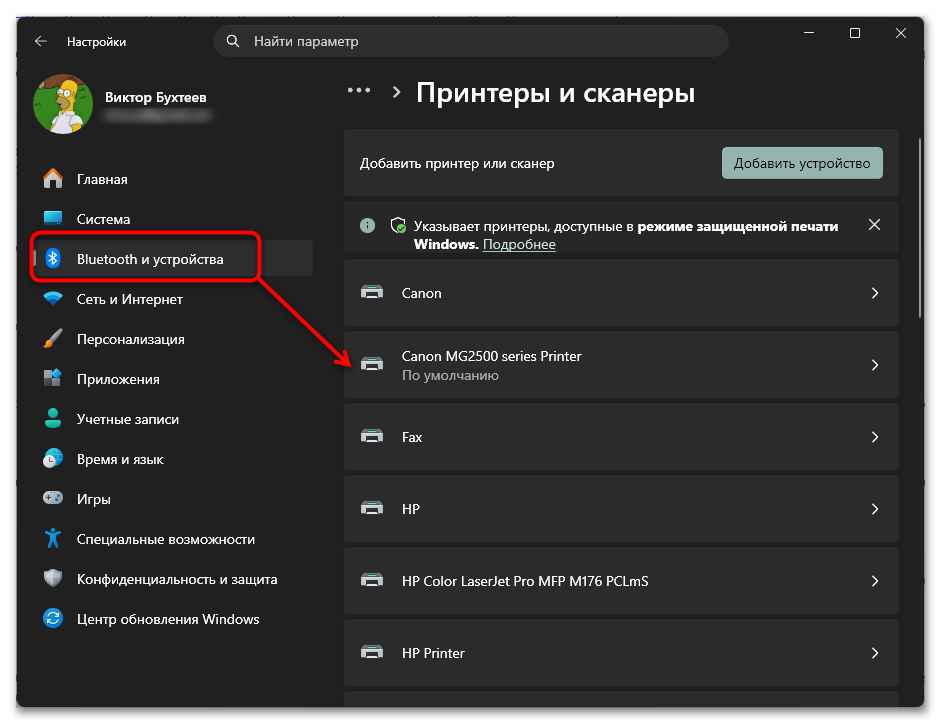Click the По умолчанию status text
941x724 pixels.
(450, 376)
